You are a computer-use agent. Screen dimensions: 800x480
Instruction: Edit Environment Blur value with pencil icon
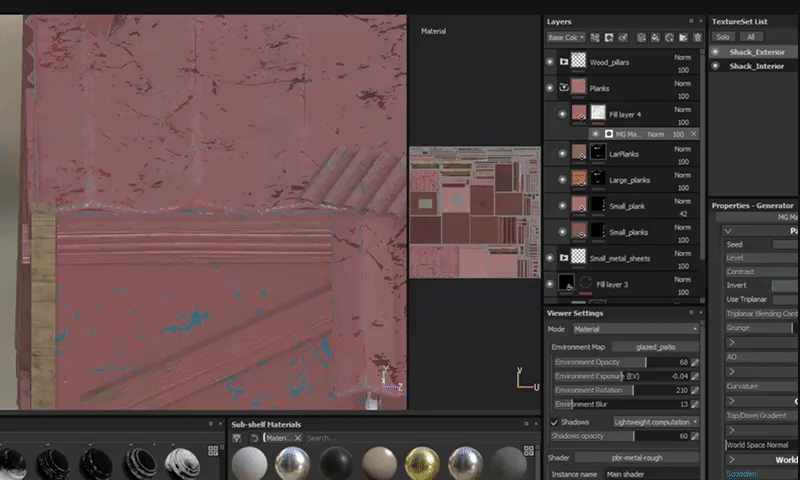click(694, 404)
